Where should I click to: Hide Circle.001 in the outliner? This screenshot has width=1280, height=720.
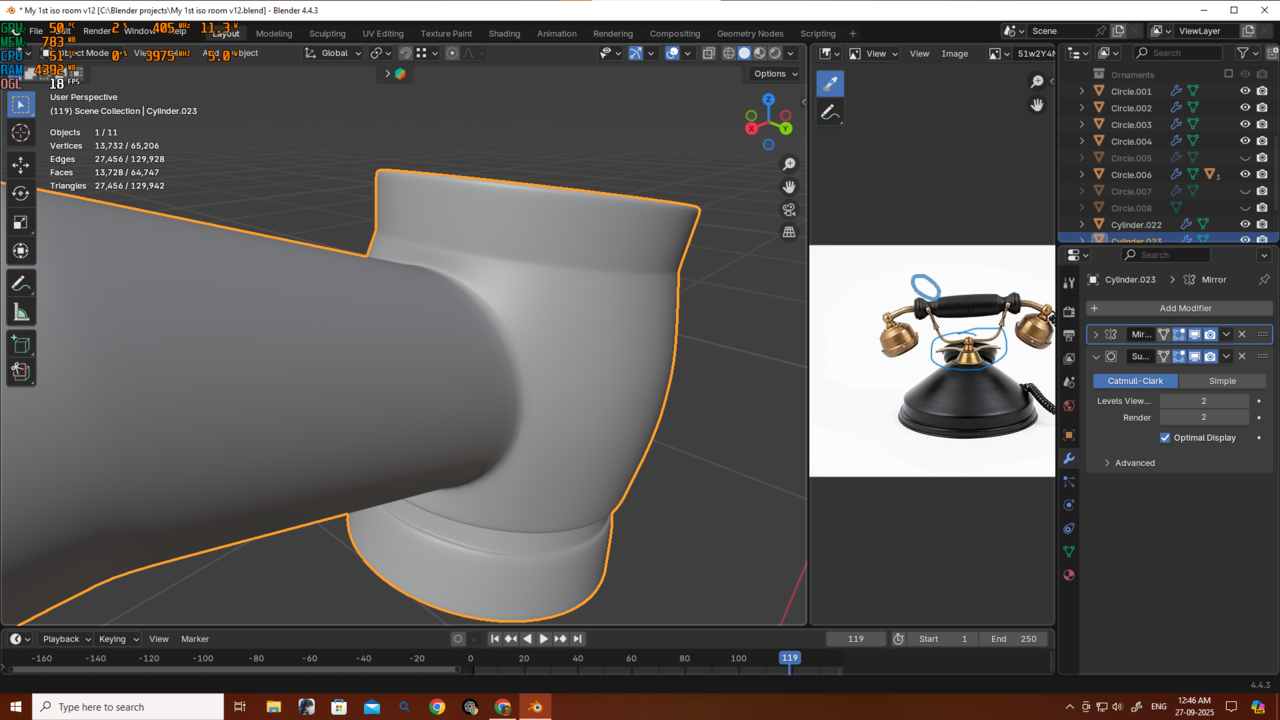[x=1245, y=91]
